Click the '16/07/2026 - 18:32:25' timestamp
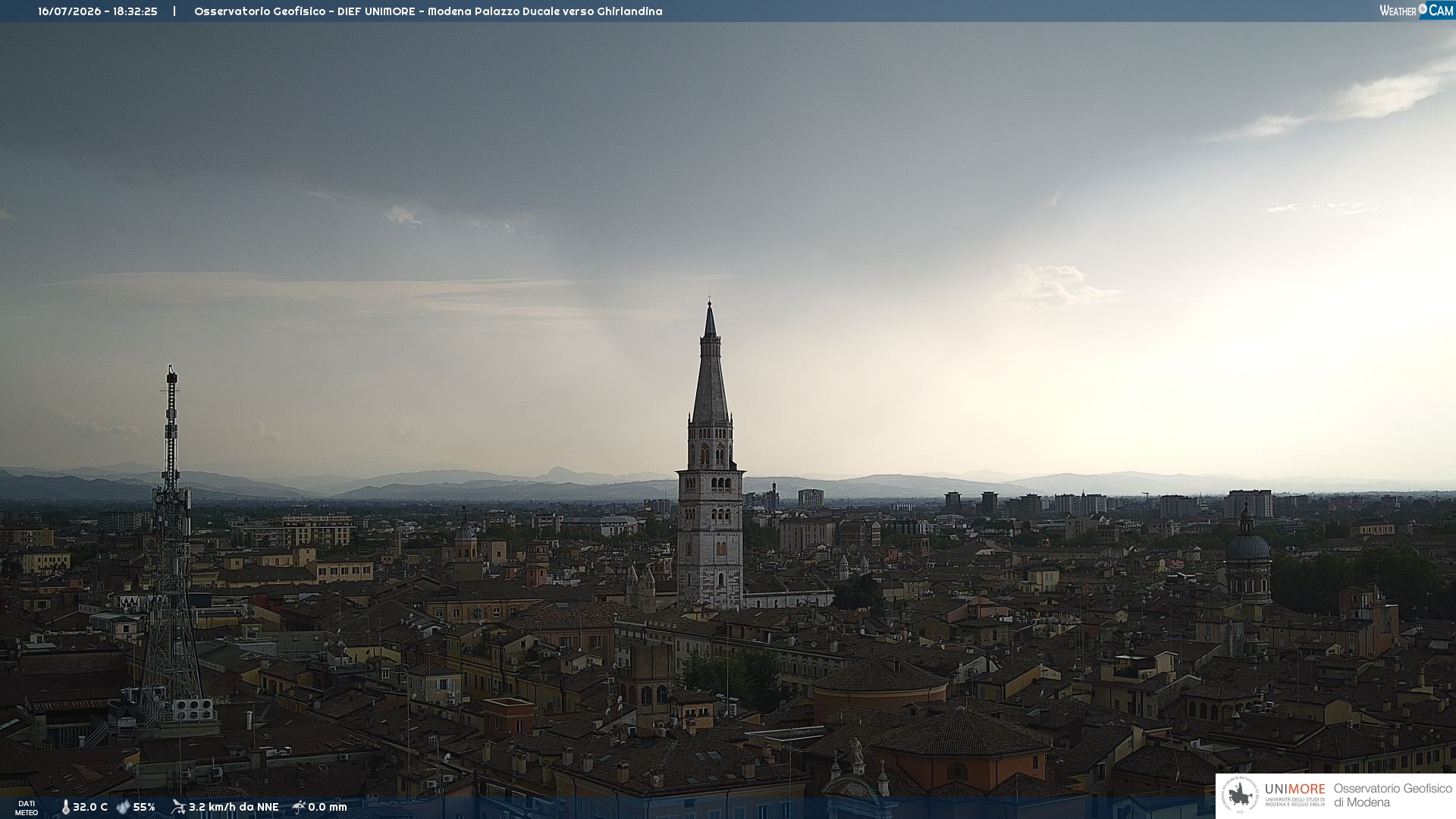1456x819 pixels. [x=98, y=11]
